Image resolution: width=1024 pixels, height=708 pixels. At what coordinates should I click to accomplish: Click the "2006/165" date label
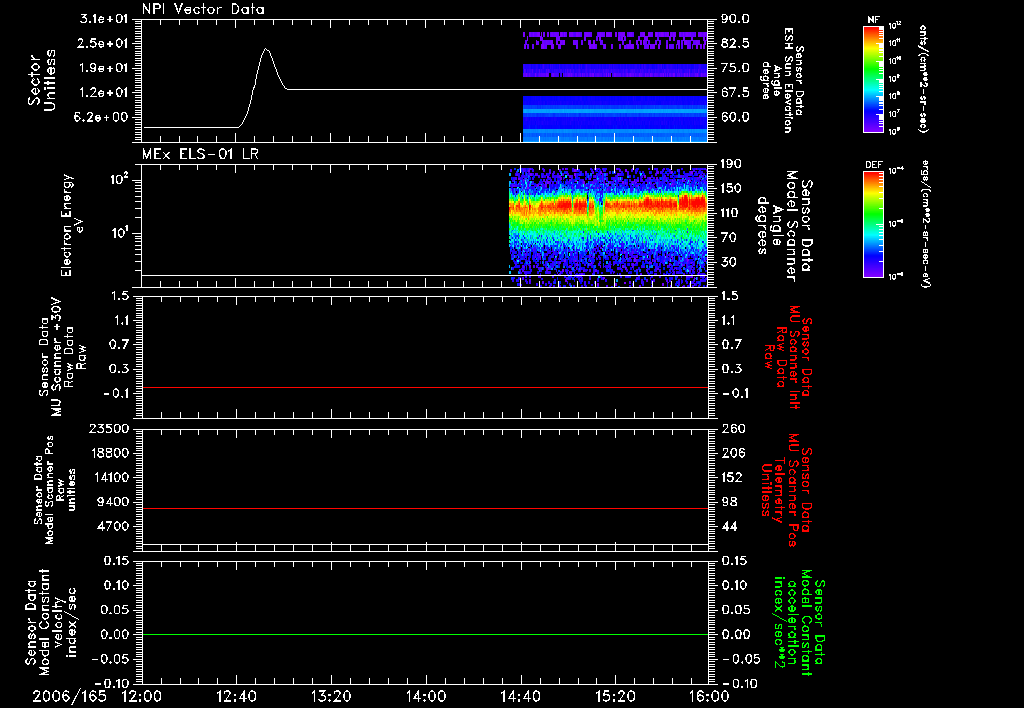(69, 696)
